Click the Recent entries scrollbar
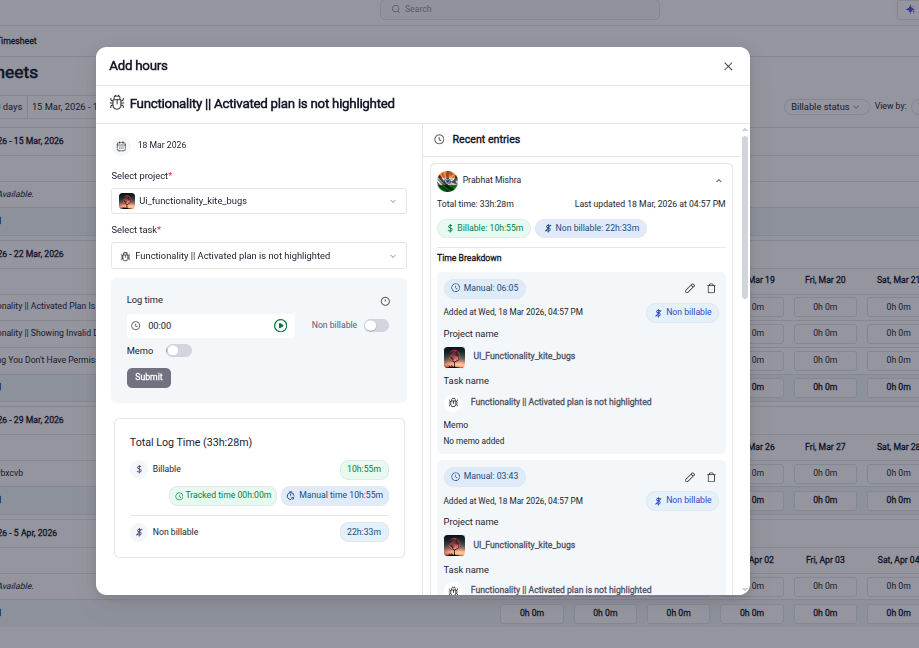919x648 pixels. click(745, 217)
